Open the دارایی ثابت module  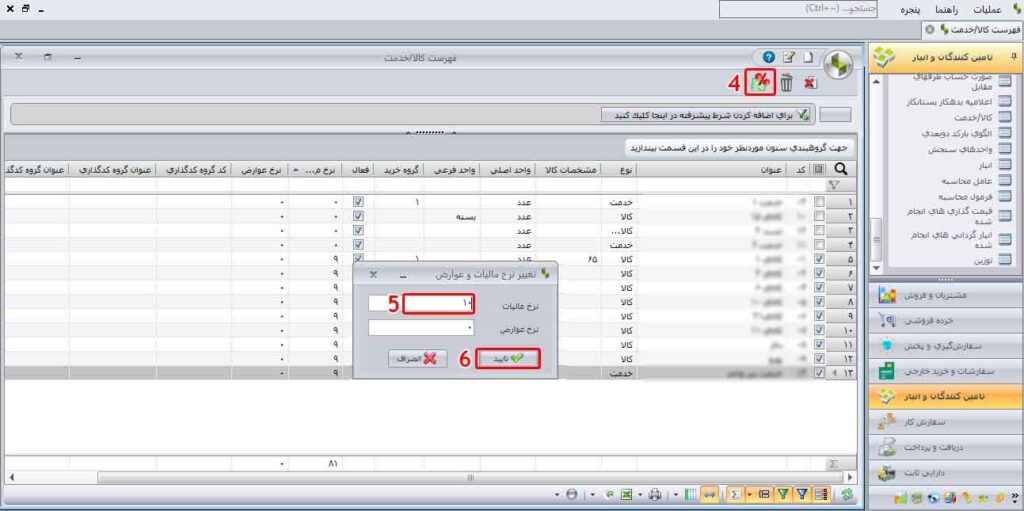click(946, 472)
